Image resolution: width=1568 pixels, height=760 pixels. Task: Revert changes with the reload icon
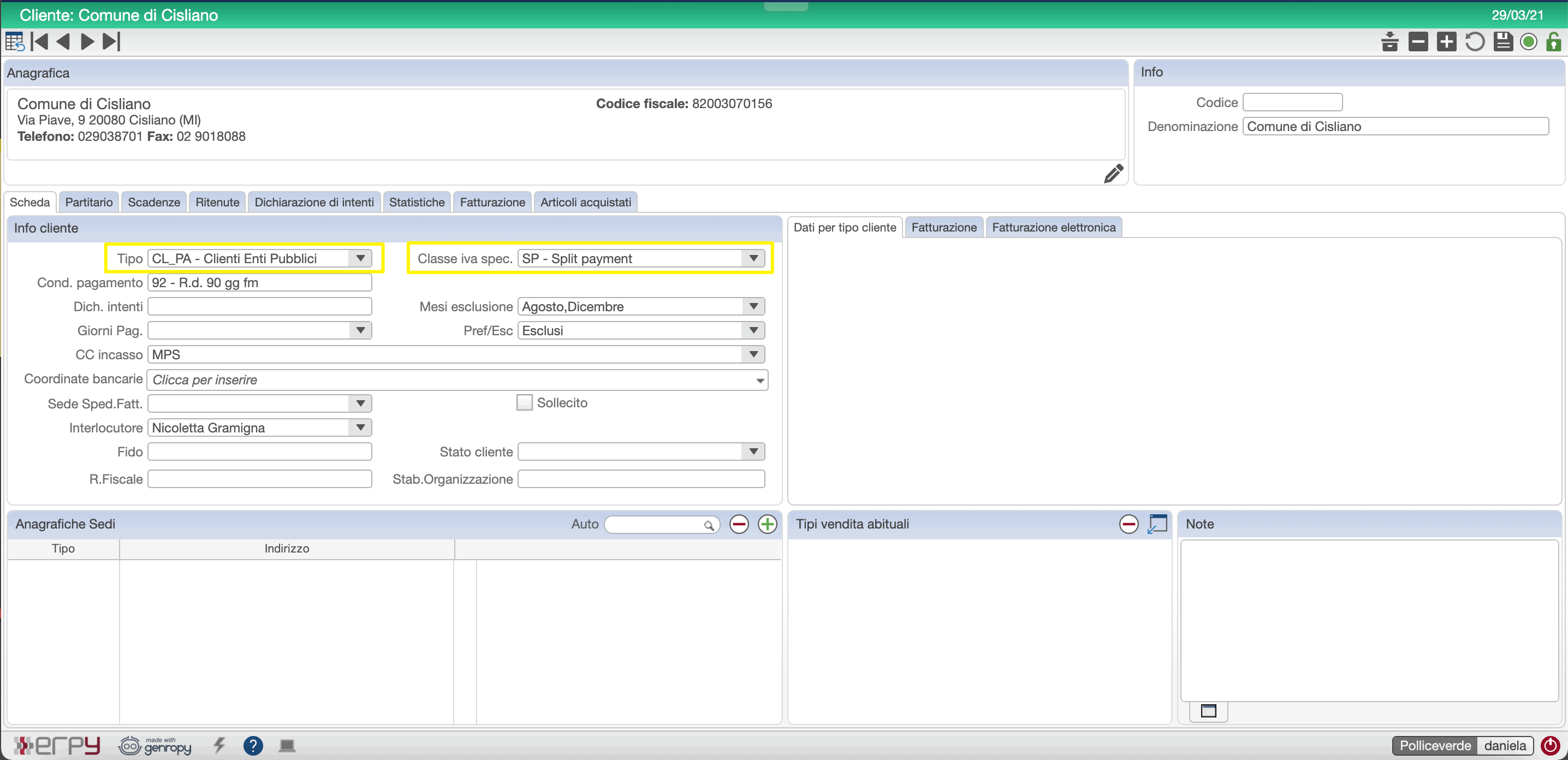1475,42
